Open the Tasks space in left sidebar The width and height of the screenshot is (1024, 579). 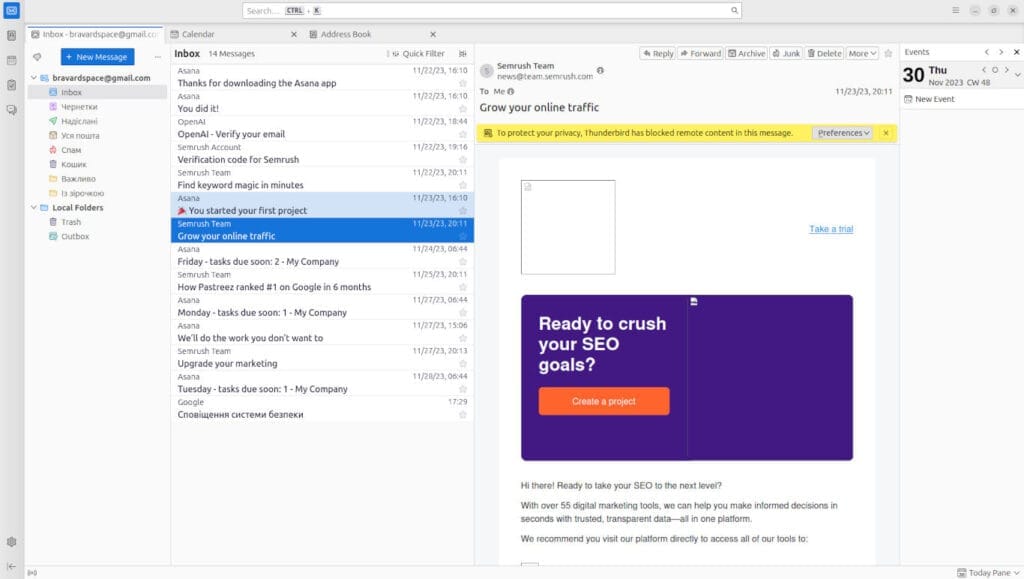point(11,85)
